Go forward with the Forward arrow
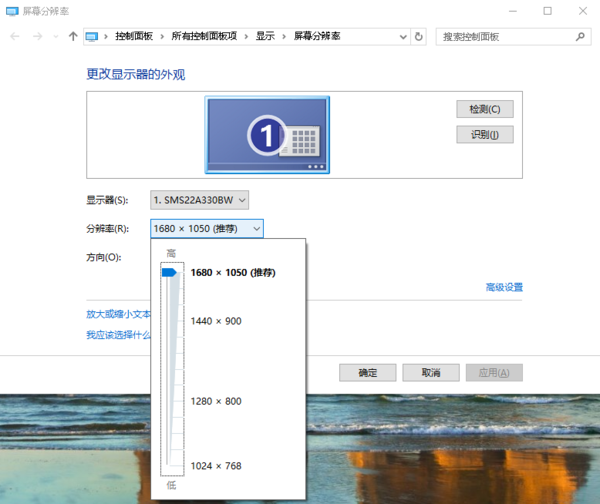 click(x=38, y=36)
